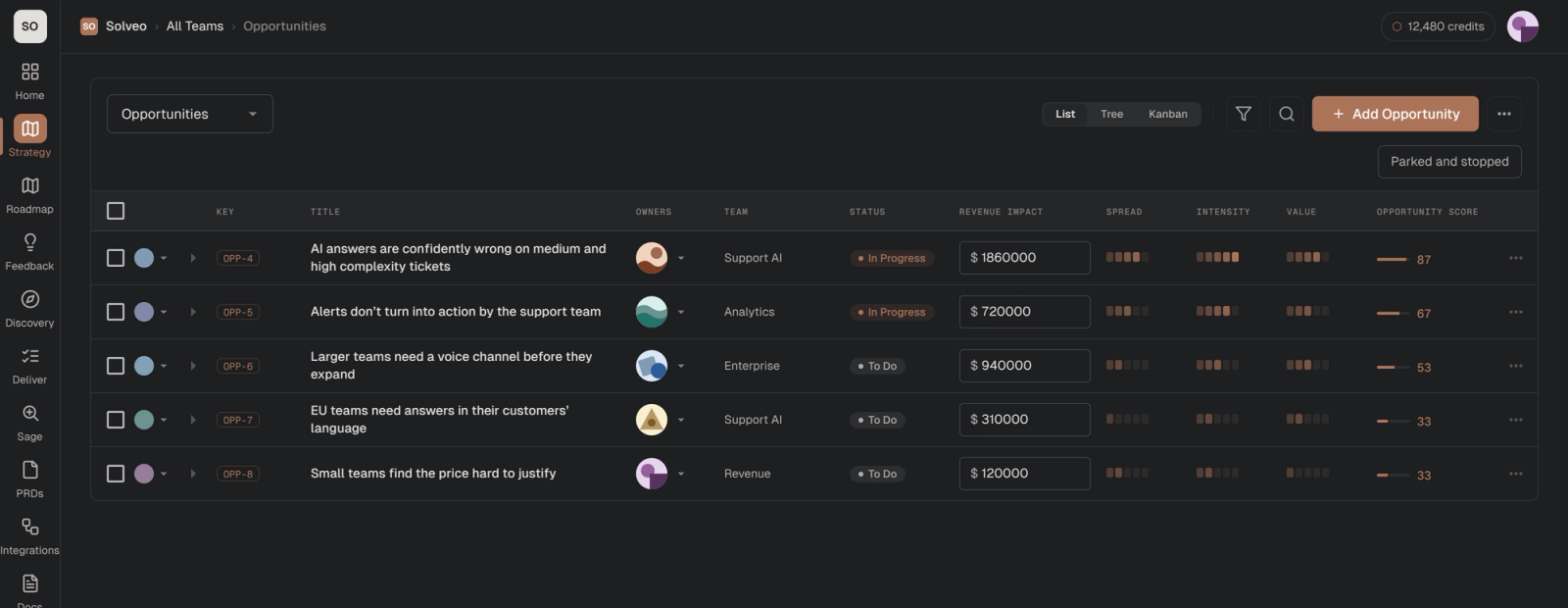The height and width of the screenshot is (608, 1568).
Task: Click the Solveo workspace logo in sidebar
Action: 30,26
